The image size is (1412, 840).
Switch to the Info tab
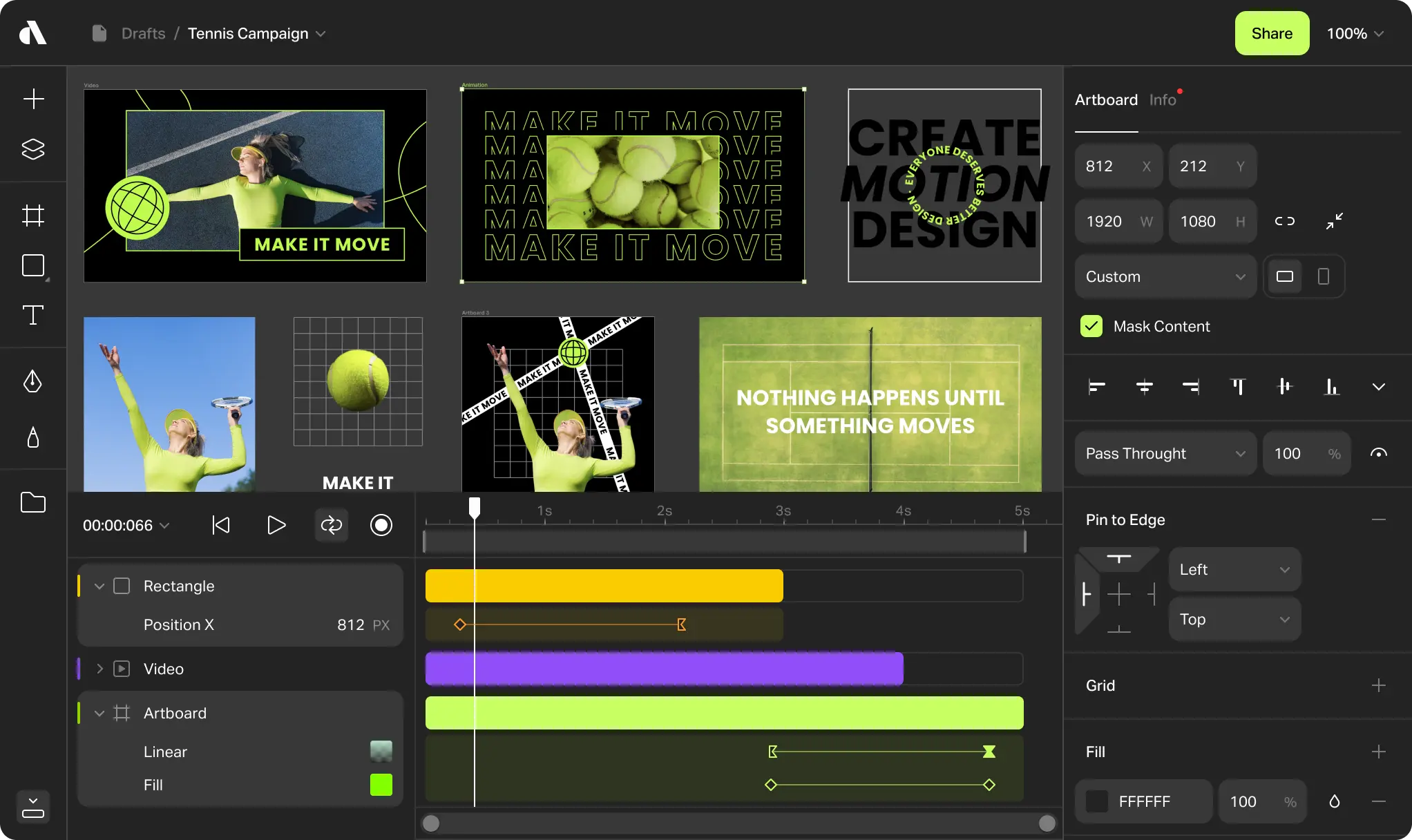1164,99
